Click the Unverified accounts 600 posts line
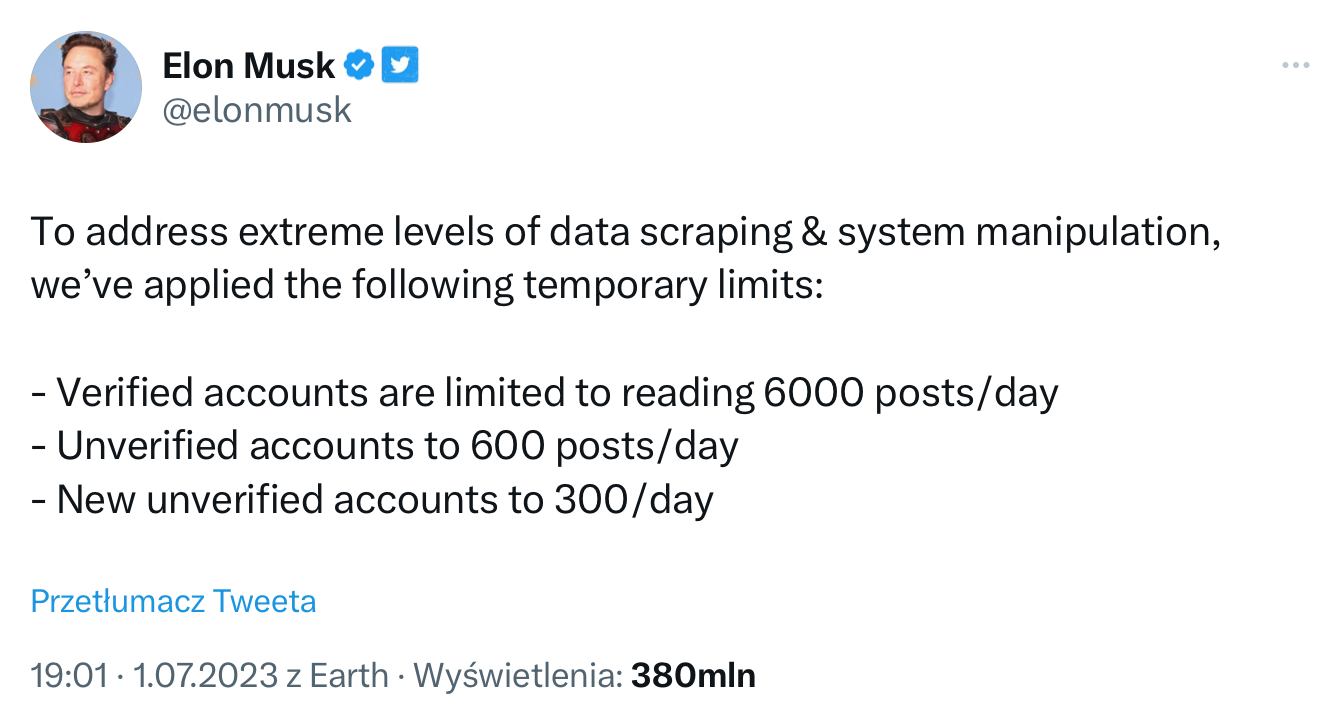1342x723 pixels. pos(385,446)
